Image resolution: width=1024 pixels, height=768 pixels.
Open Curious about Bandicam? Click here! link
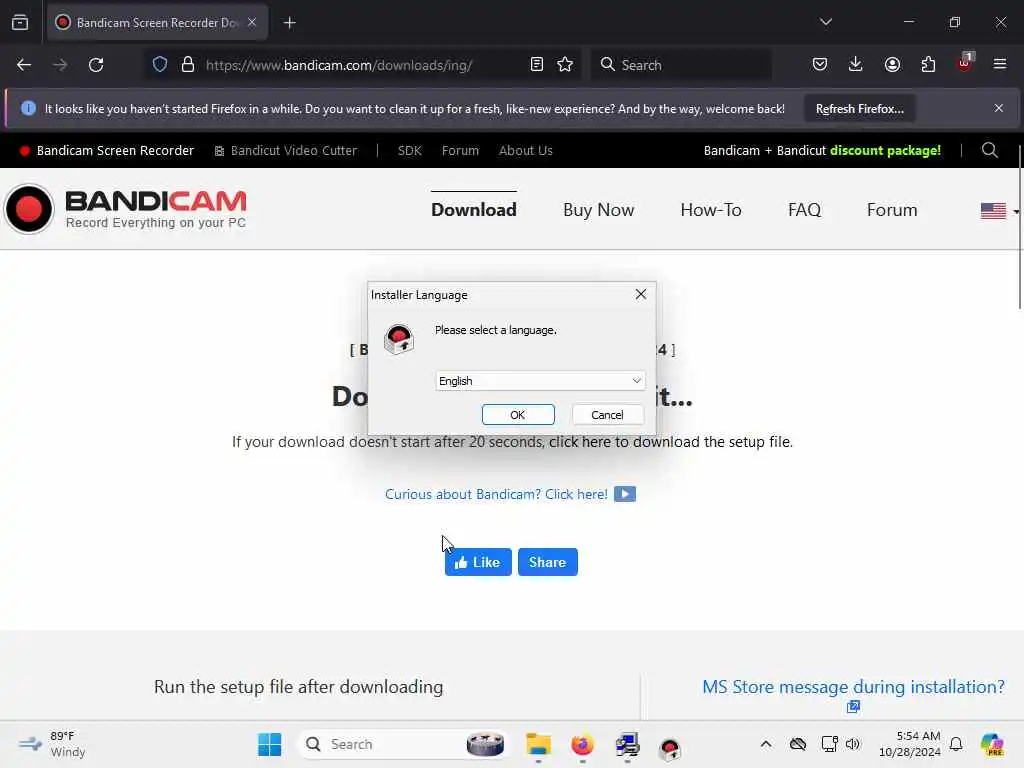tap(496, 494)
